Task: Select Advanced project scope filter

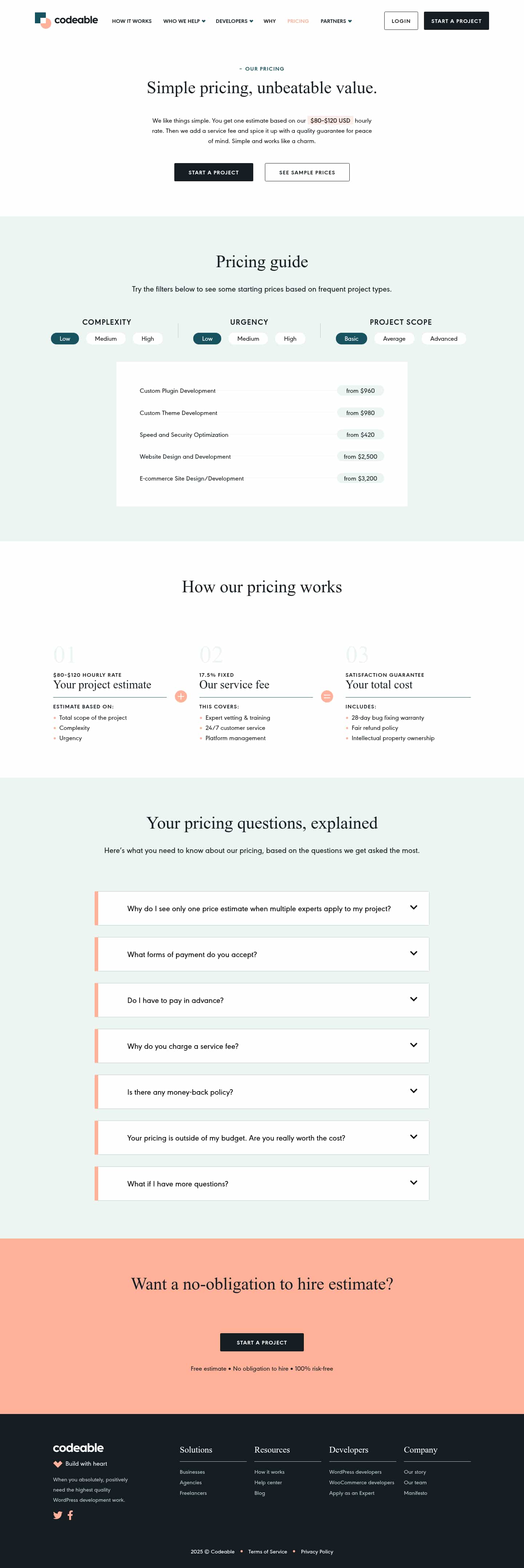Action: point(443,339)
